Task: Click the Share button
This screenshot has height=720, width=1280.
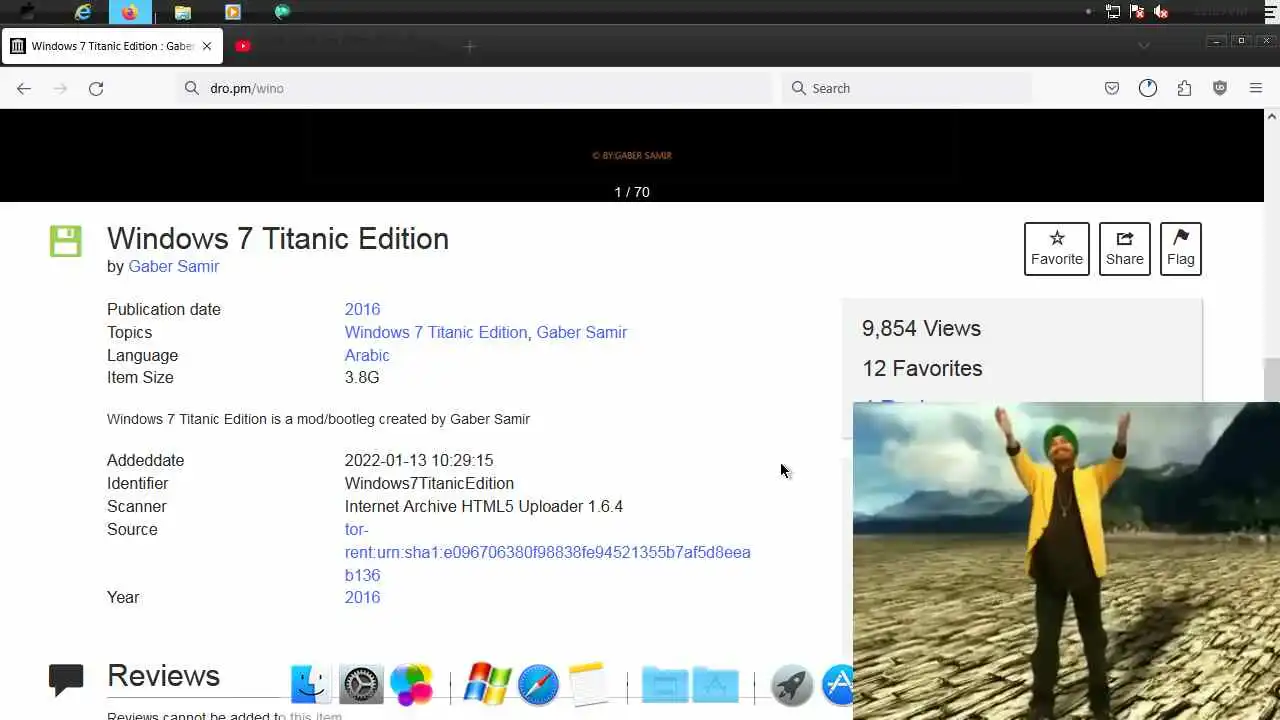Action: coord(1125,248)
